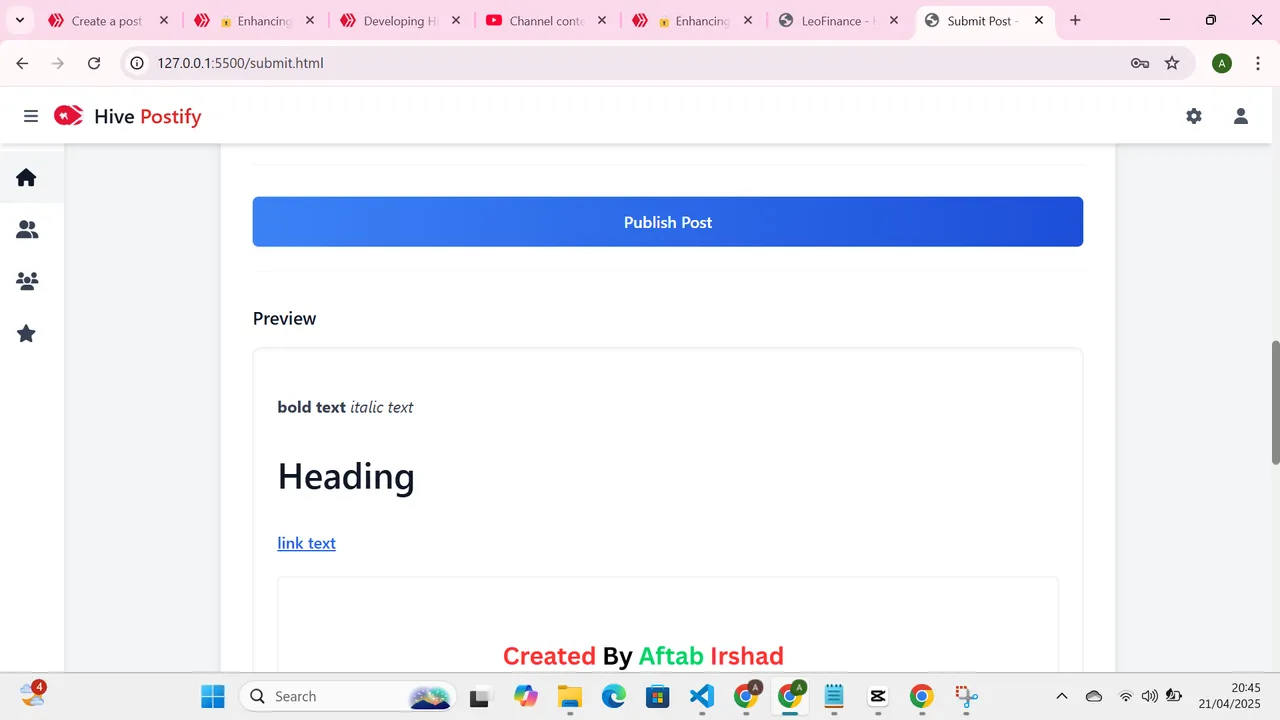Close the 'Channel conte' tab
Screen dimensions: 1280x720
tap(602, 20)
